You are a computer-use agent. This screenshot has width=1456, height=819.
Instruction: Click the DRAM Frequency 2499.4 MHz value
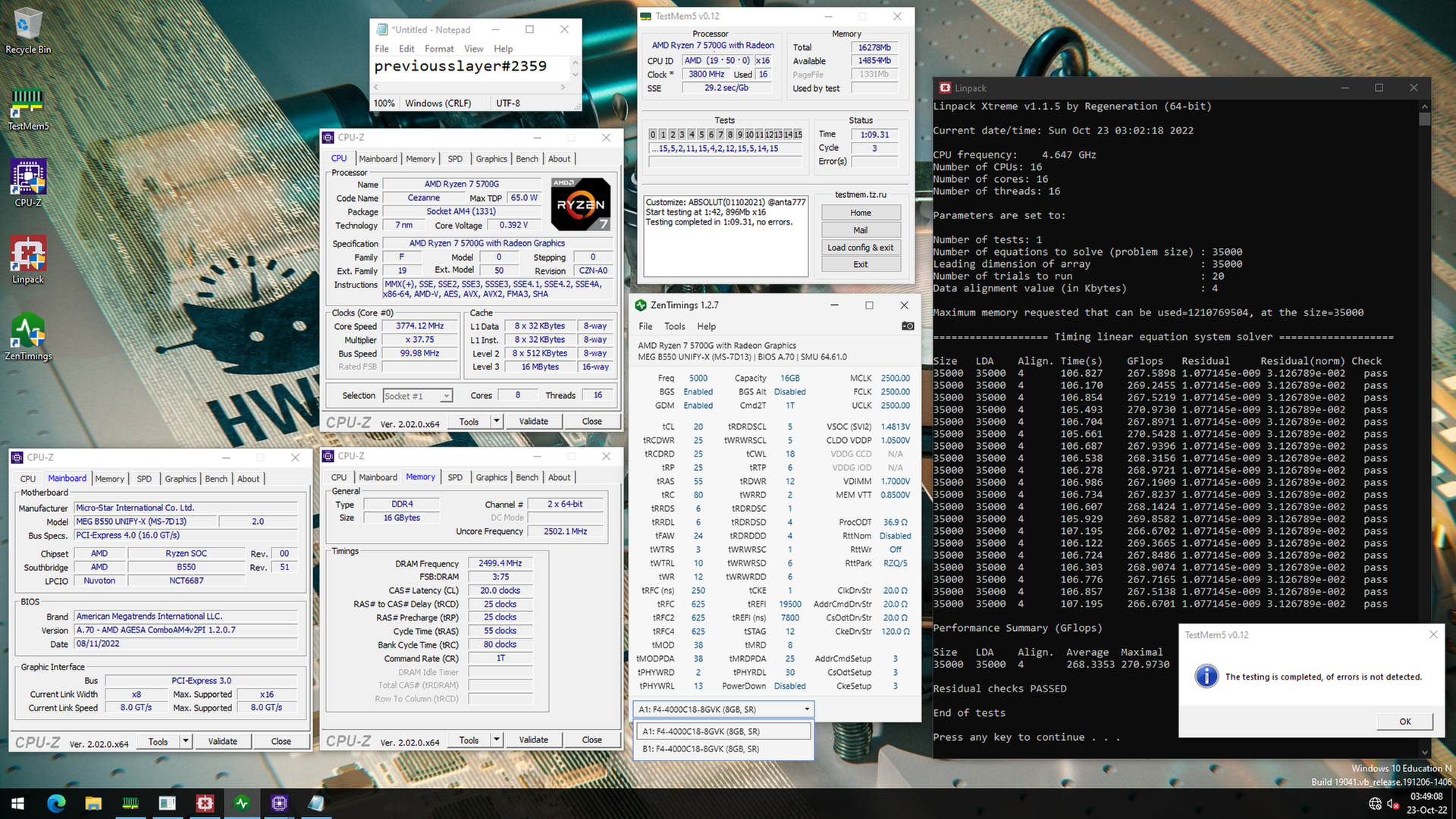pyautogui.click(x=500, y=563)
